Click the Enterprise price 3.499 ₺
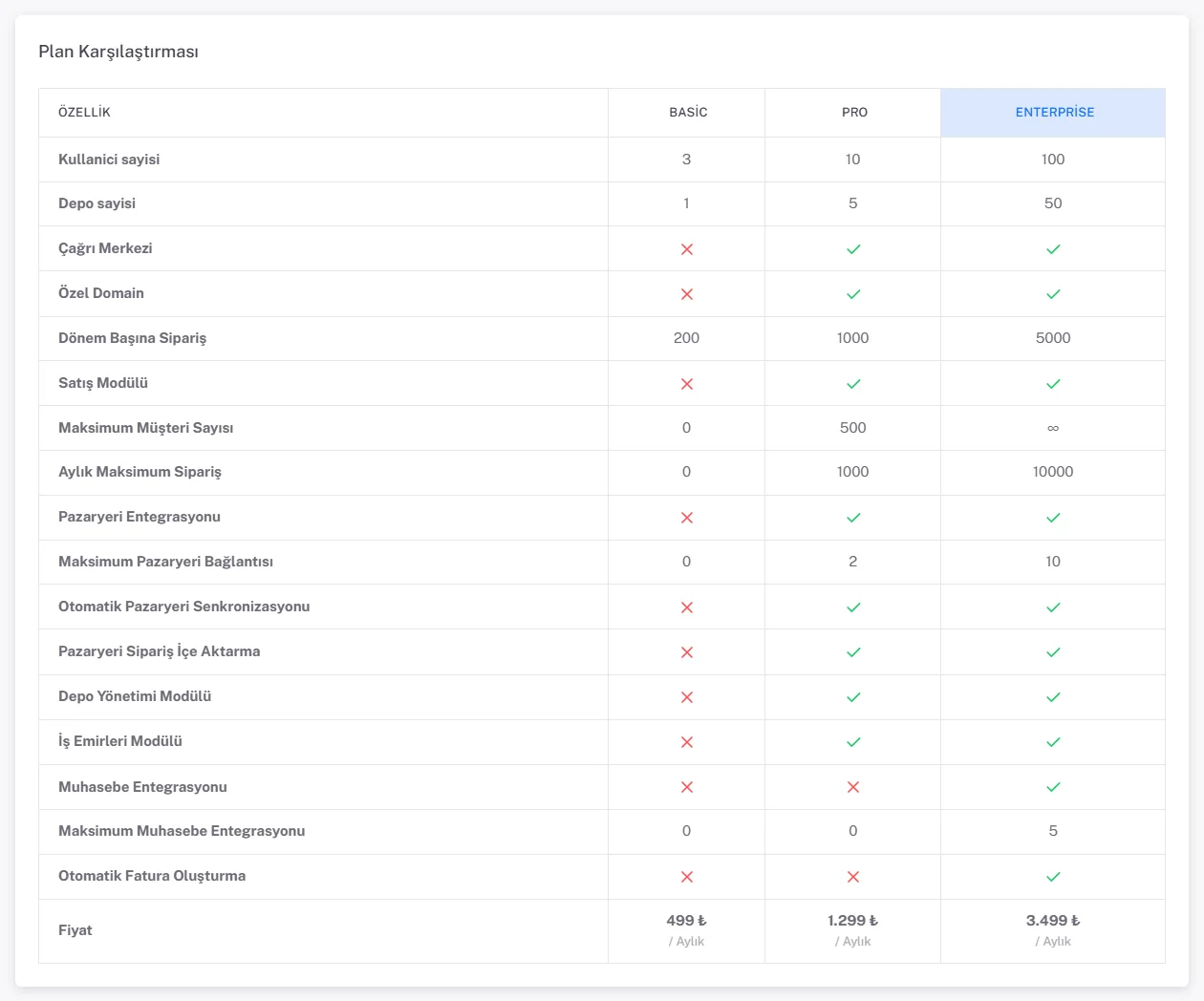Viewport: 1204px width, 1001px height. [1053, 921]
